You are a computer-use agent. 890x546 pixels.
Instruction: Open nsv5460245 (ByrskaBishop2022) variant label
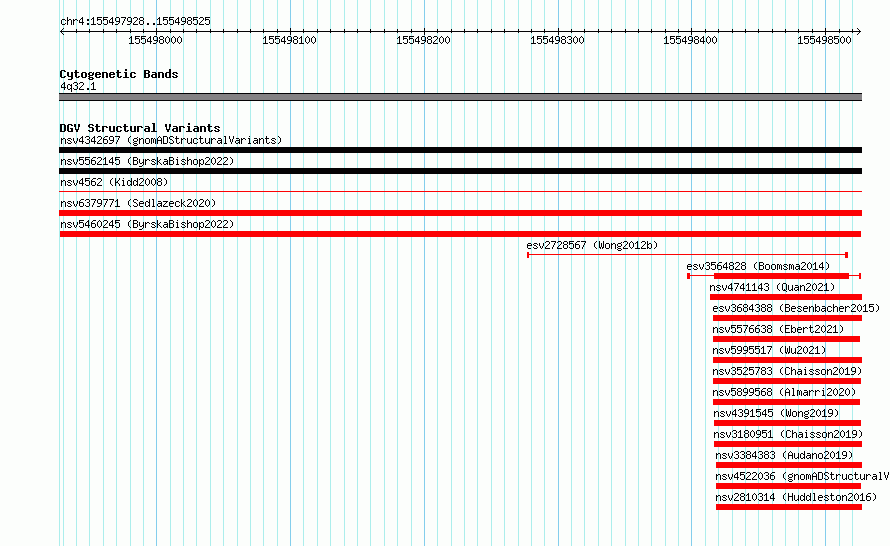point(147,224)
